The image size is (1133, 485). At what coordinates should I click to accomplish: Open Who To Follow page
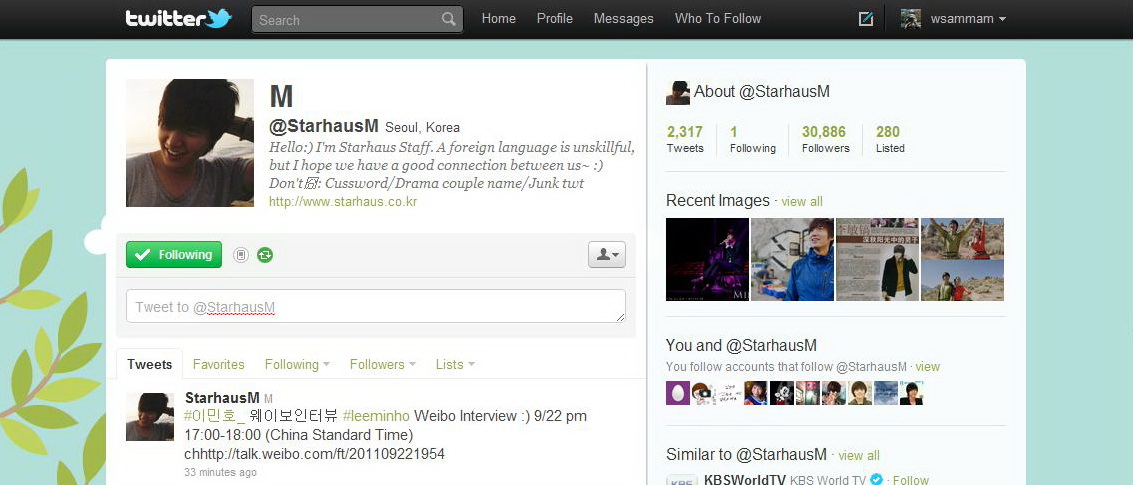(718, 19)
